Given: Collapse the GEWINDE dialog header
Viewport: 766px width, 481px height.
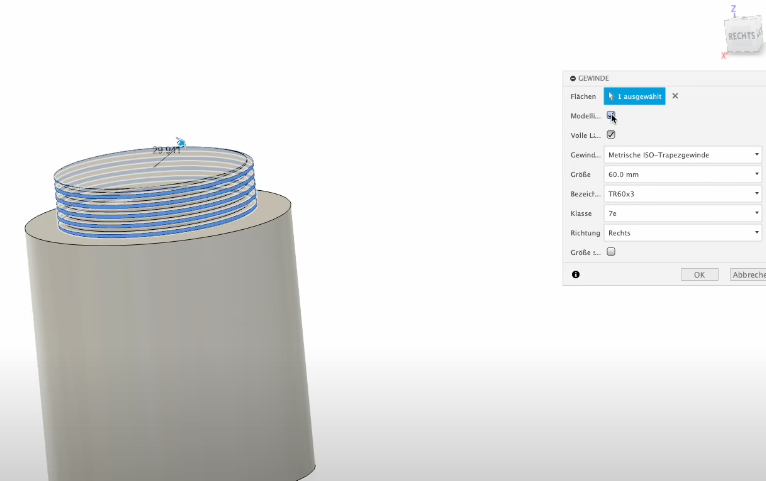Looking at the screenshot, I should coord(573,78).
